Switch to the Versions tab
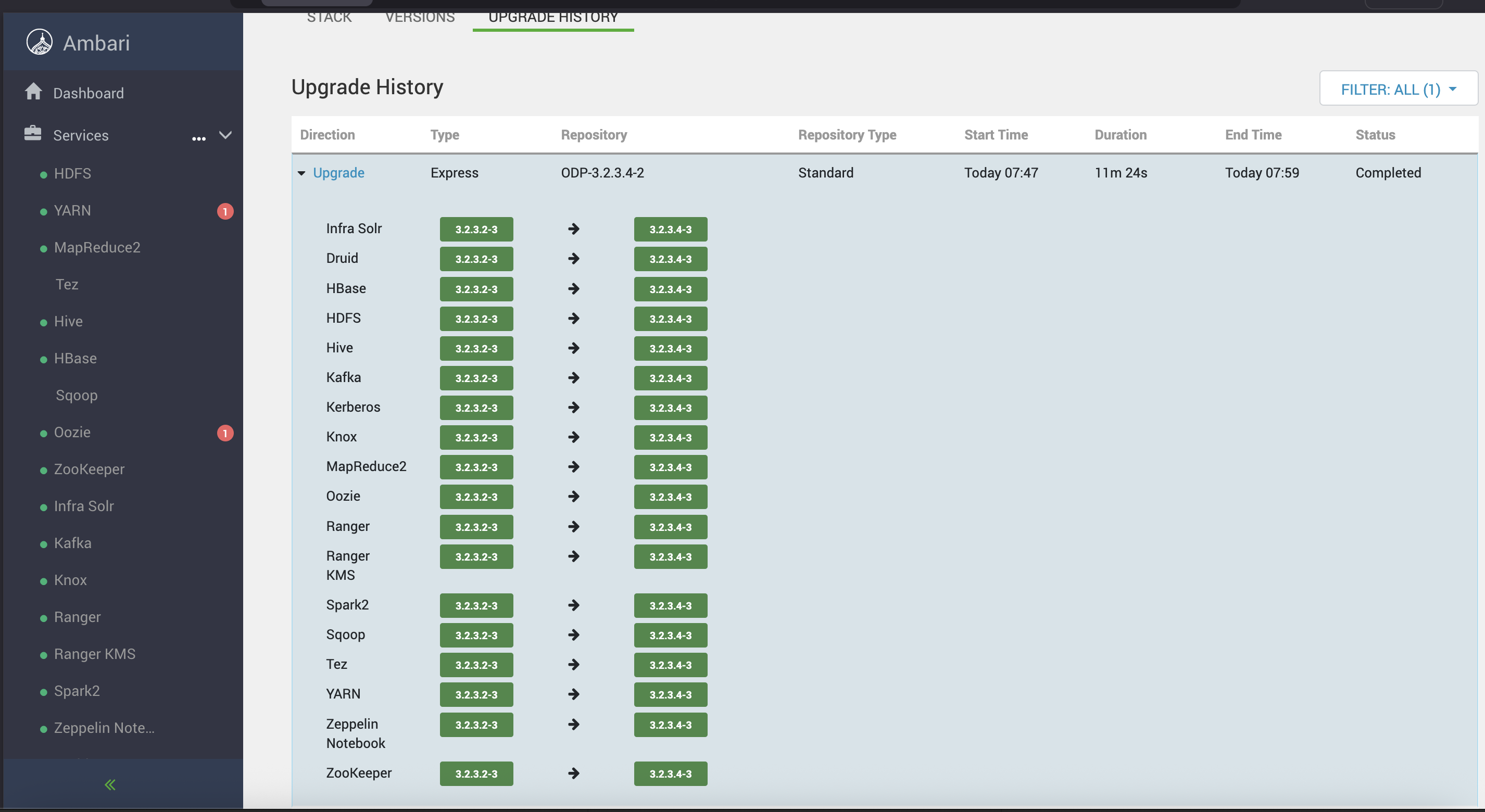1485x812 pixels. point(420,17)
